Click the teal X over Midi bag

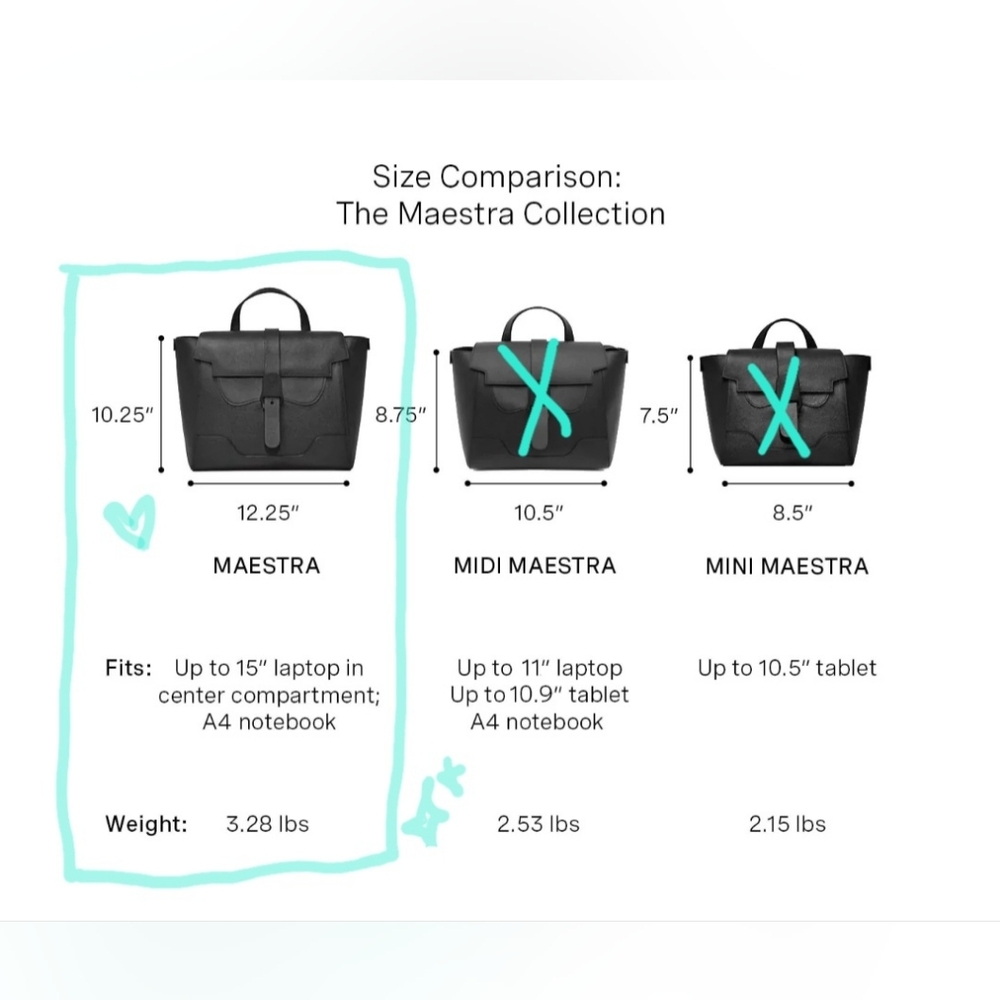[534, 397]
